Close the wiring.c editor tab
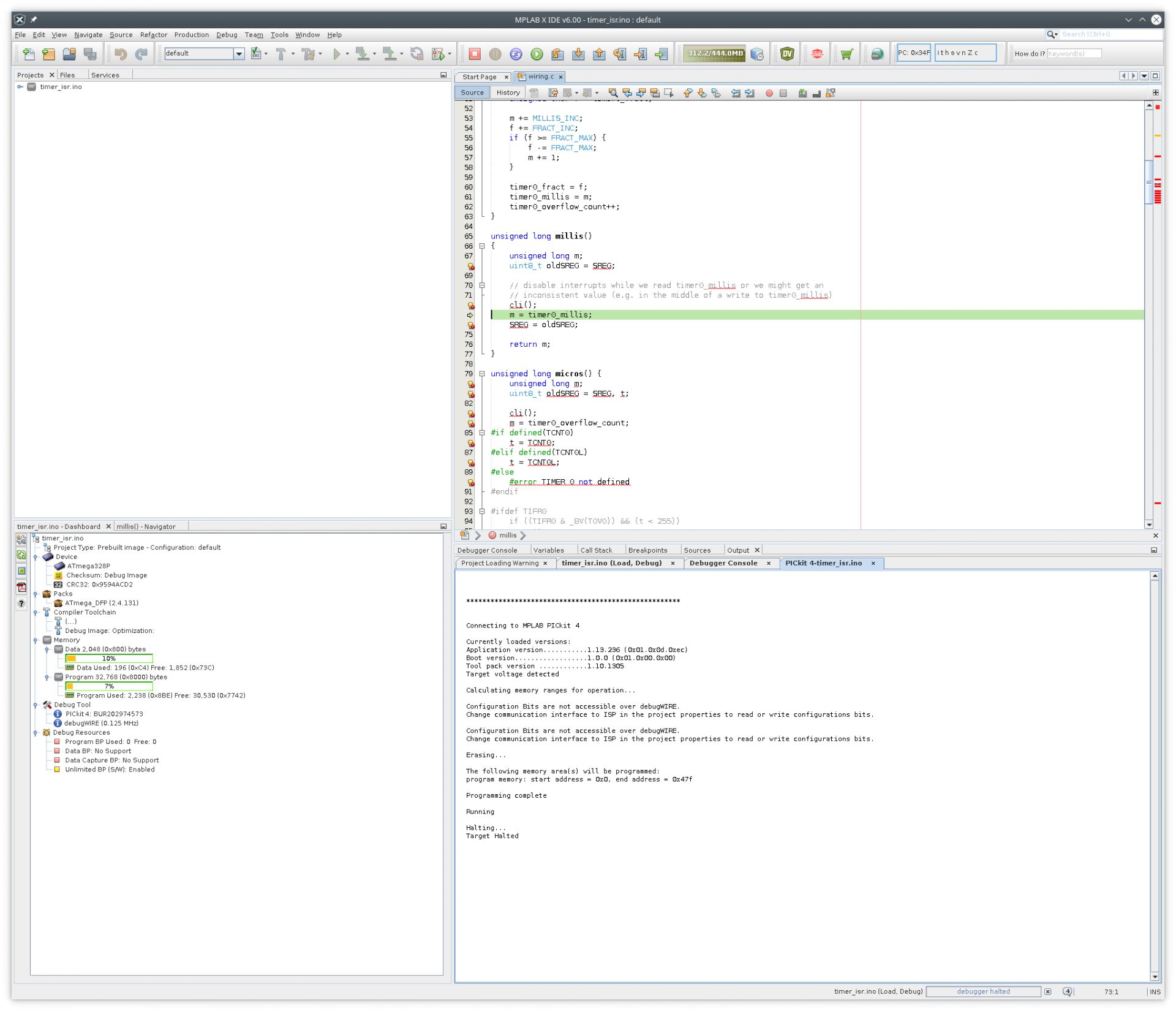 [560, 77]
